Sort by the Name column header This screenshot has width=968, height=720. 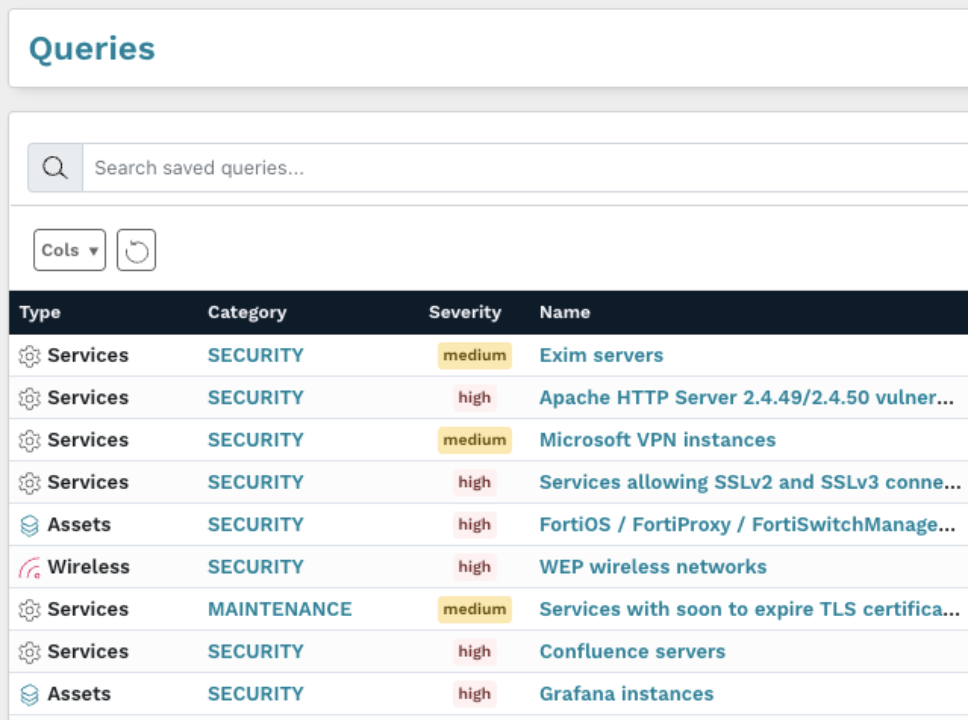(565, 312)
